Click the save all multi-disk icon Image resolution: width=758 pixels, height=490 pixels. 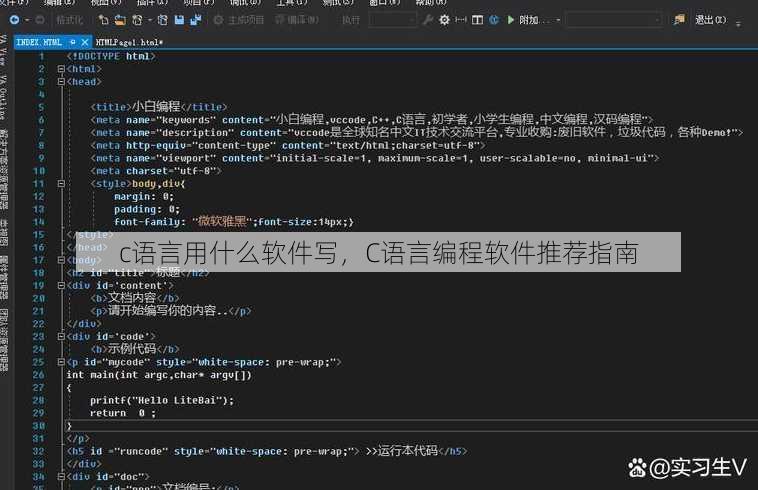(196, 20)
